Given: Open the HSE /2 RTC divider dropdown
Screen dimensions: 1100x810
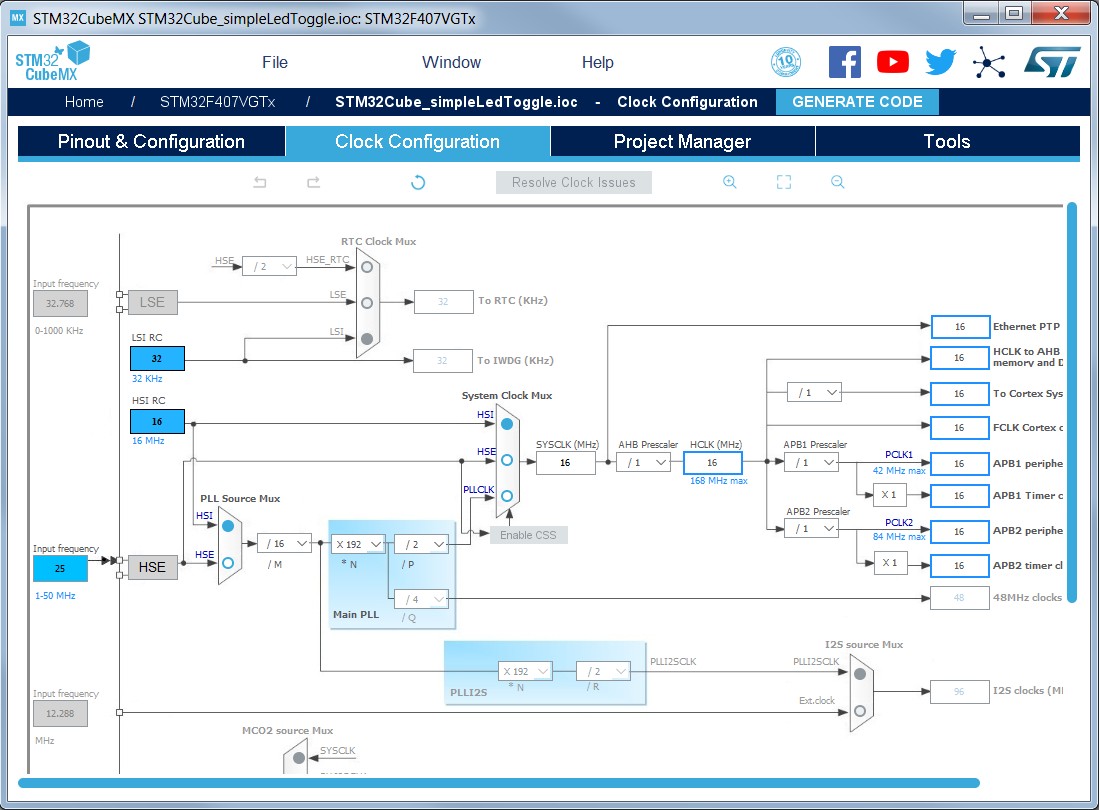Looking at the screenshot, I should pos(269,266).
